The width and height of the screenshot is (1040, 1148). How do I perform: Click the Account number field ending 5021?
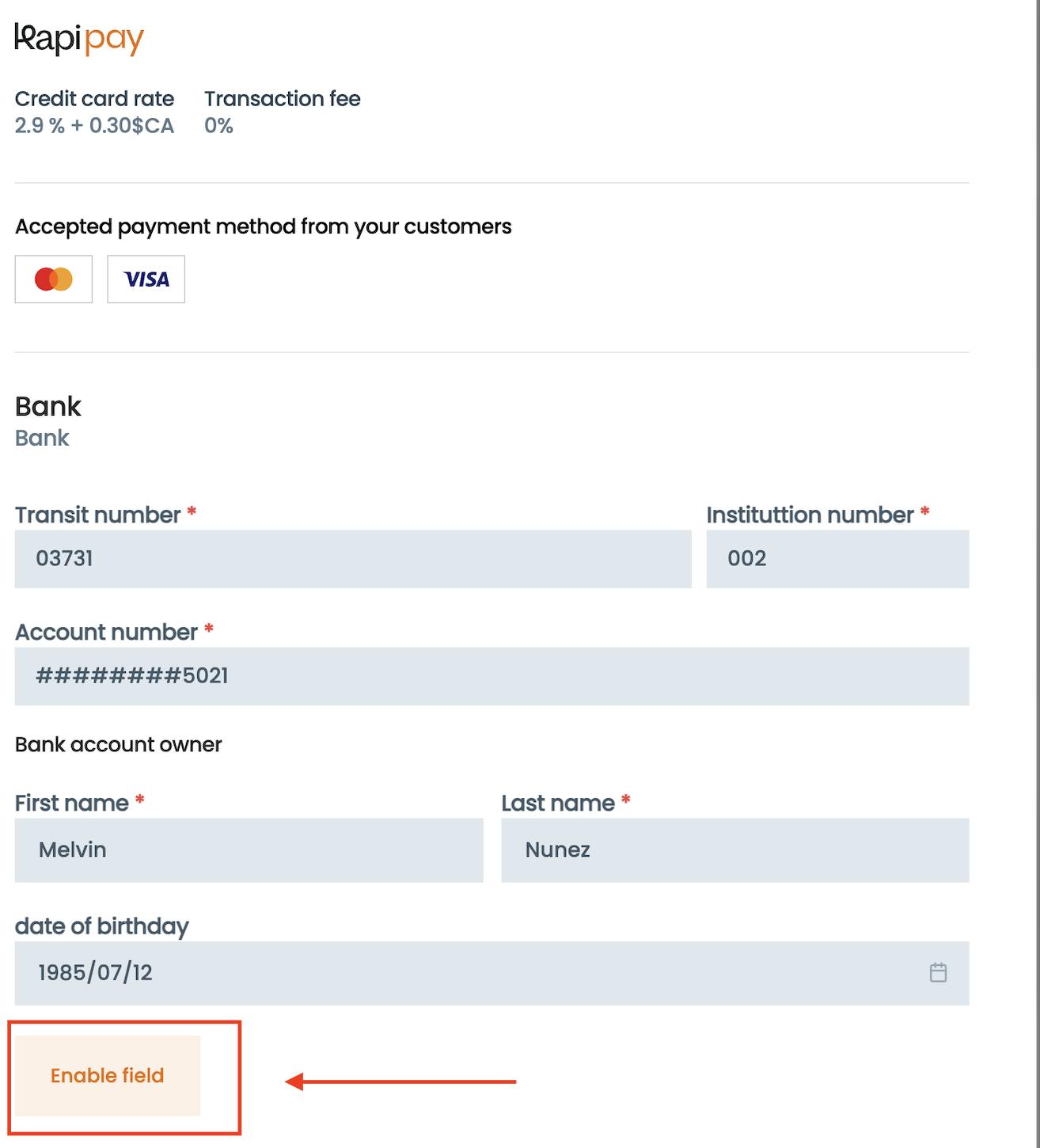coord(492,676)
